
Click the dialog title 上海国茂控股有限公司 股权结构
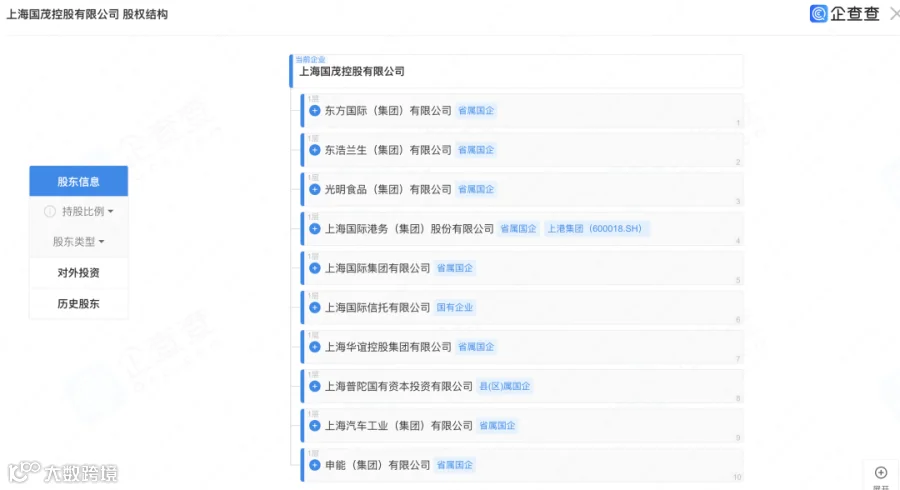87,14
